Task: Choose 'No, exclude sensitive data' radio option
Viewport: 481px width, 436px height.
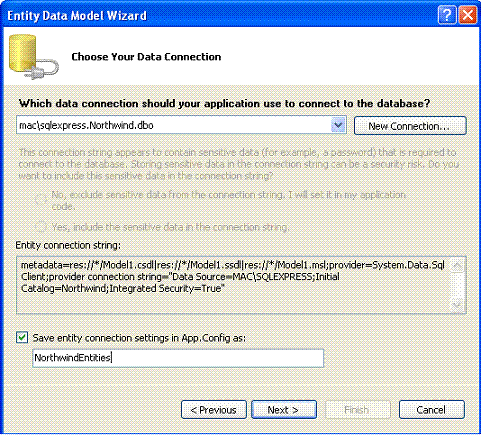Action: point(41,200)
